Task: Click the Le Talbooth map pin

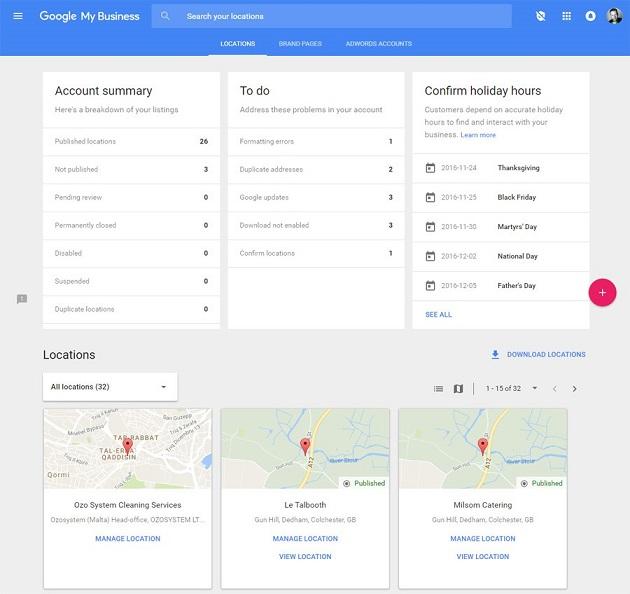Action: 305,447
